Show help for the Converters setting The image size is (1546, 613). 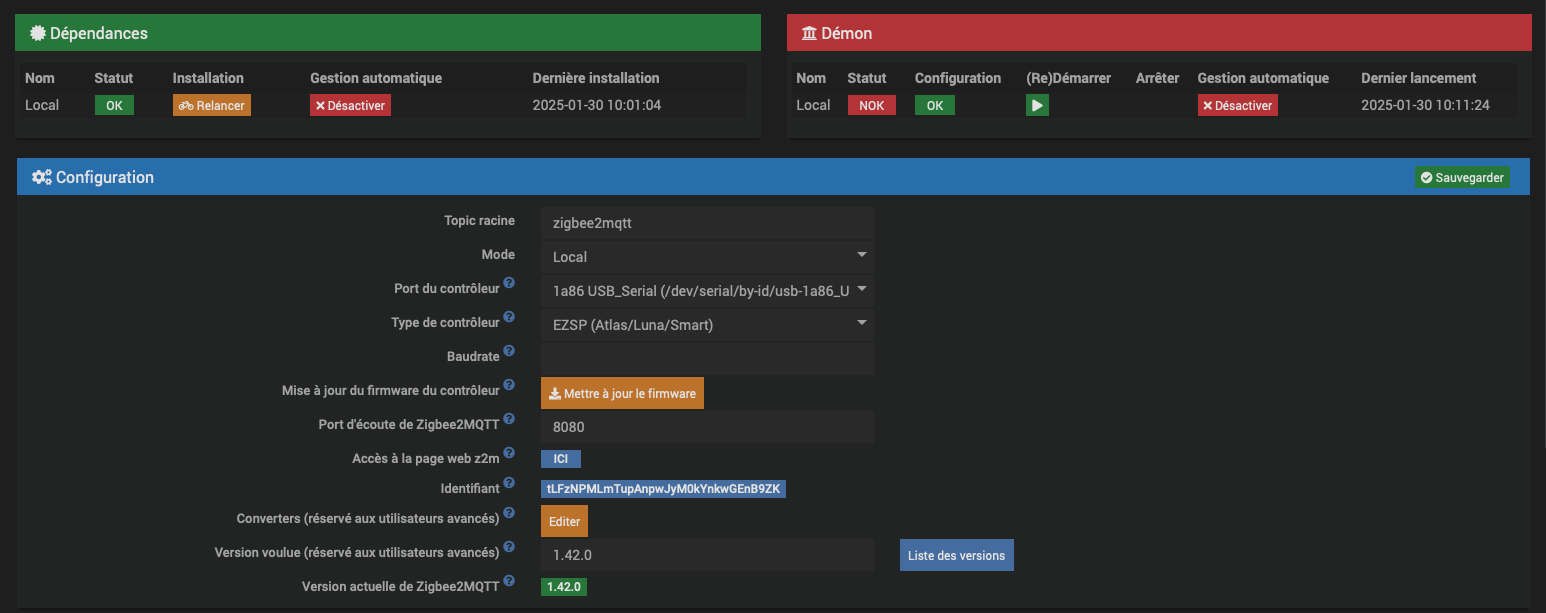point(509,514)
